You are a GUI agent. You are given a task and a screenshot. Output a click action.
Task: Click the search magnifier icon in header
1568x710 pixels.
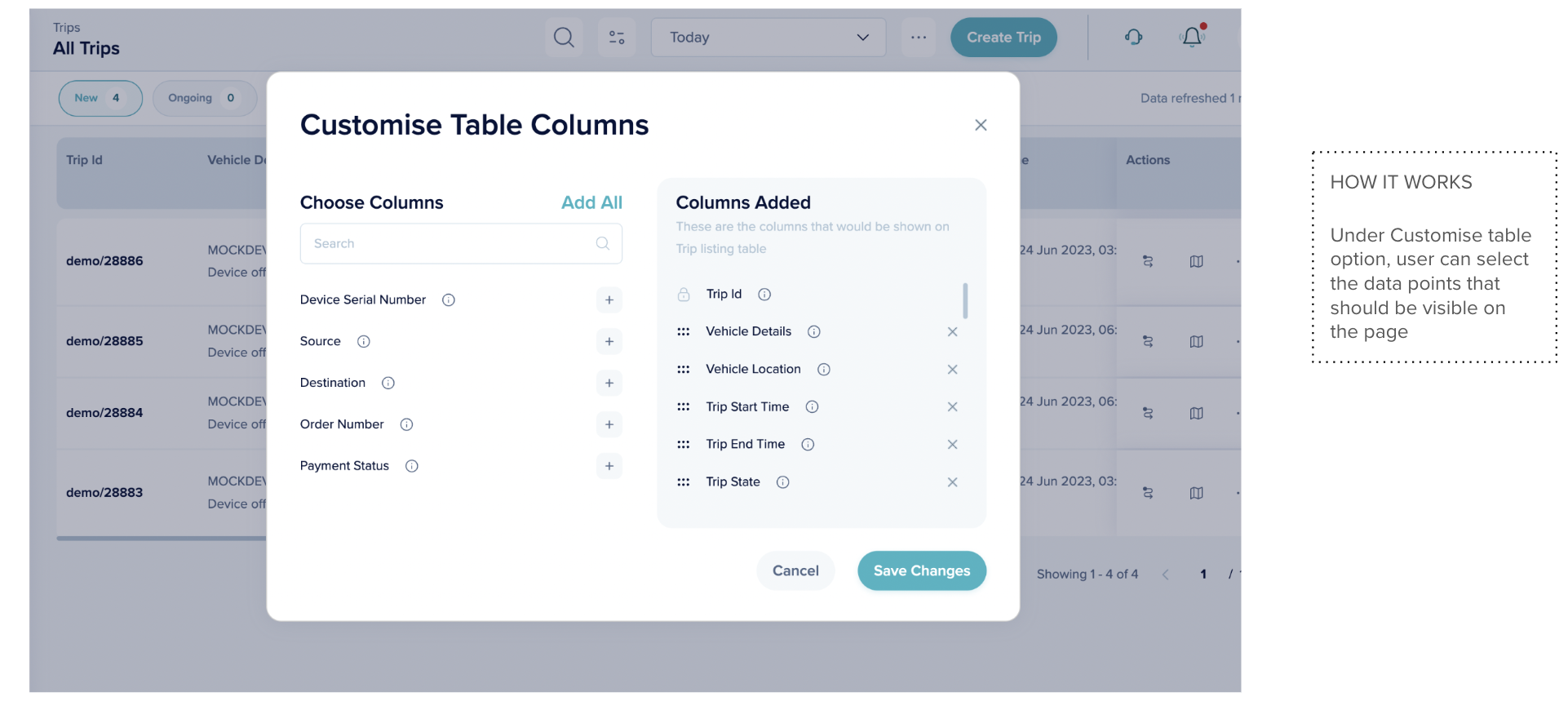click(564, 38)
